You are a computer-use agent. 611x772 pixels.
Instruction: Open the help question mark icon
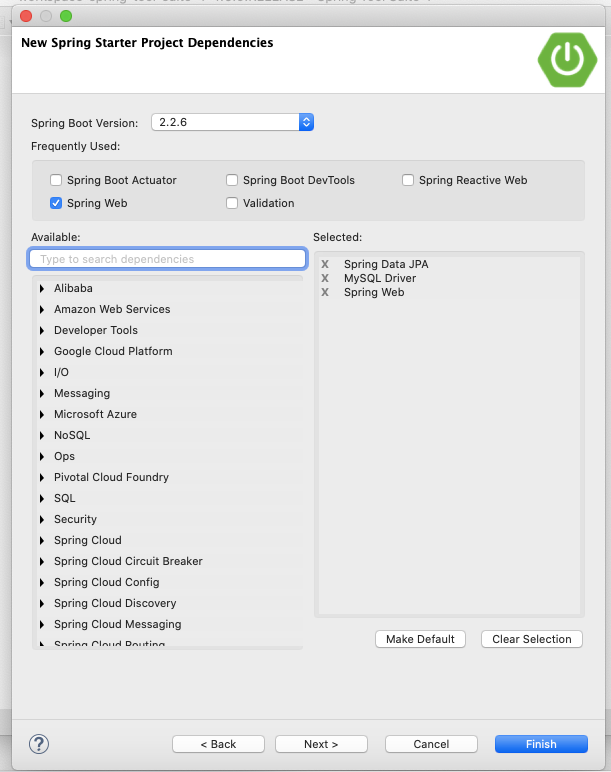(39, 744)
